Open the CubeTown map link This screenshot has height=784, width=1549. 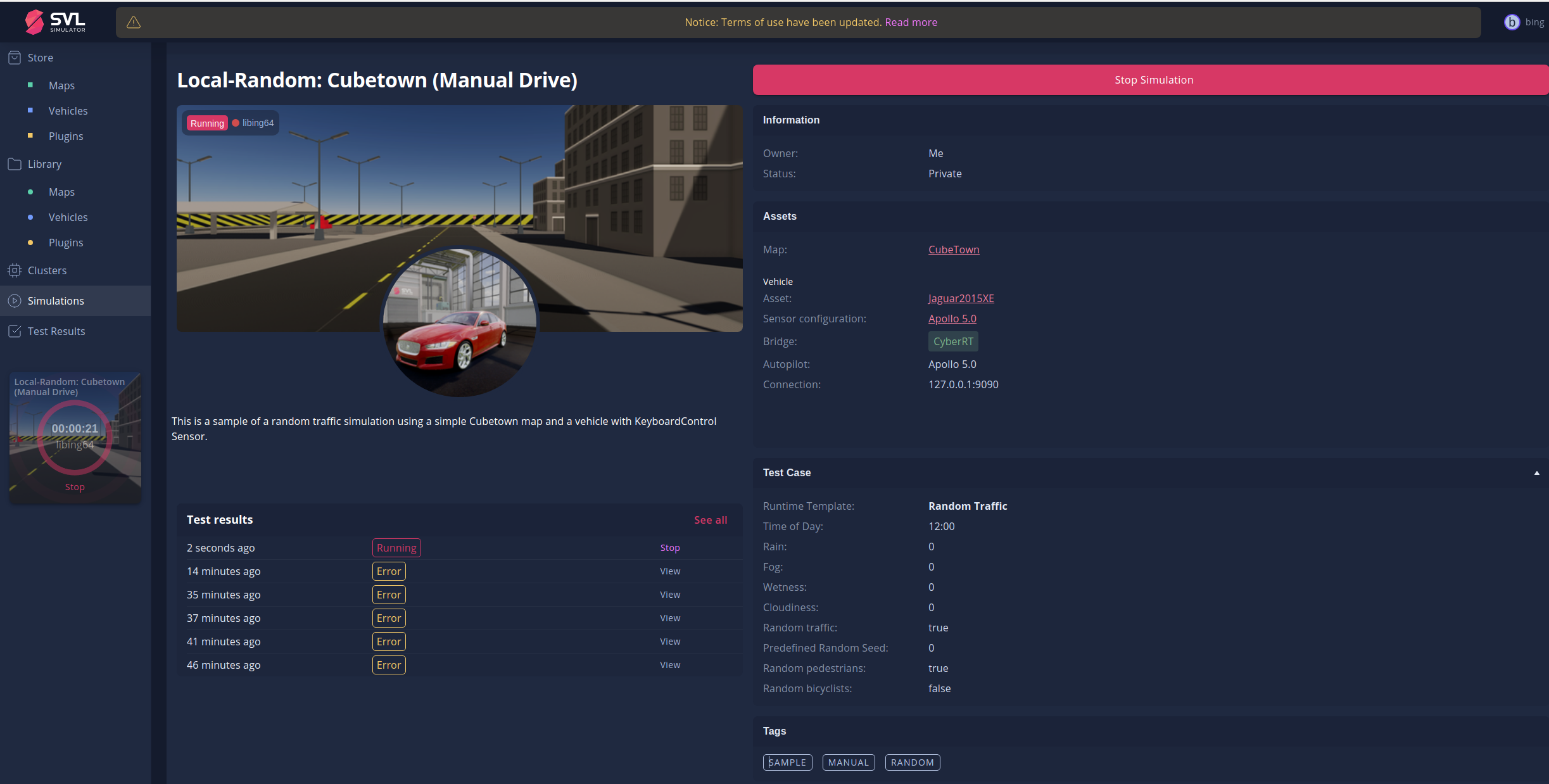953,250
